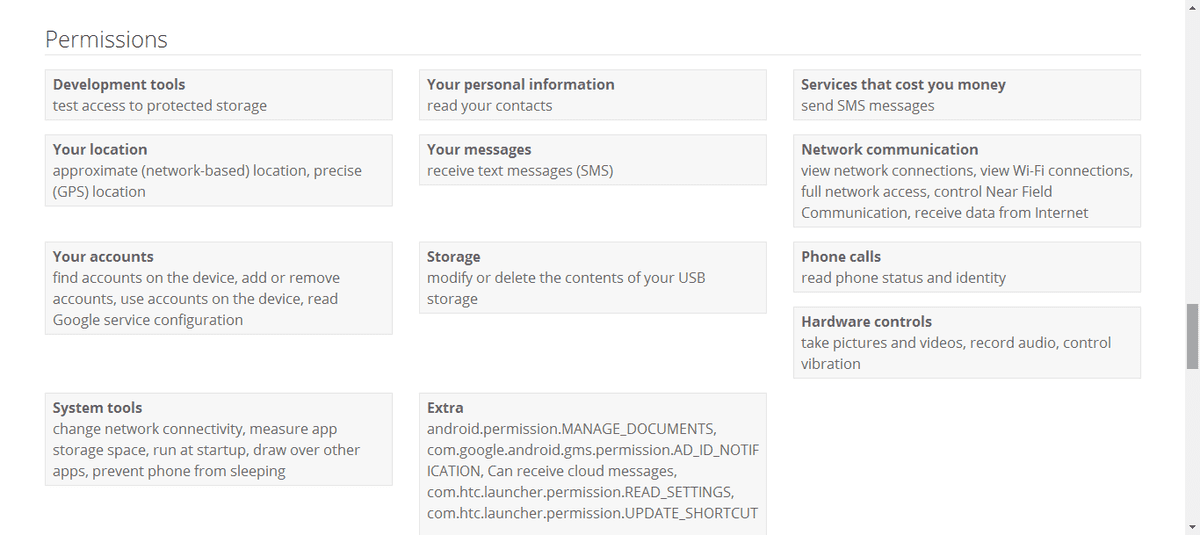The width and height of the screenshot is (1200, 535).
Task: Select 'test access to protected storage' text
Action: point(160,106)
